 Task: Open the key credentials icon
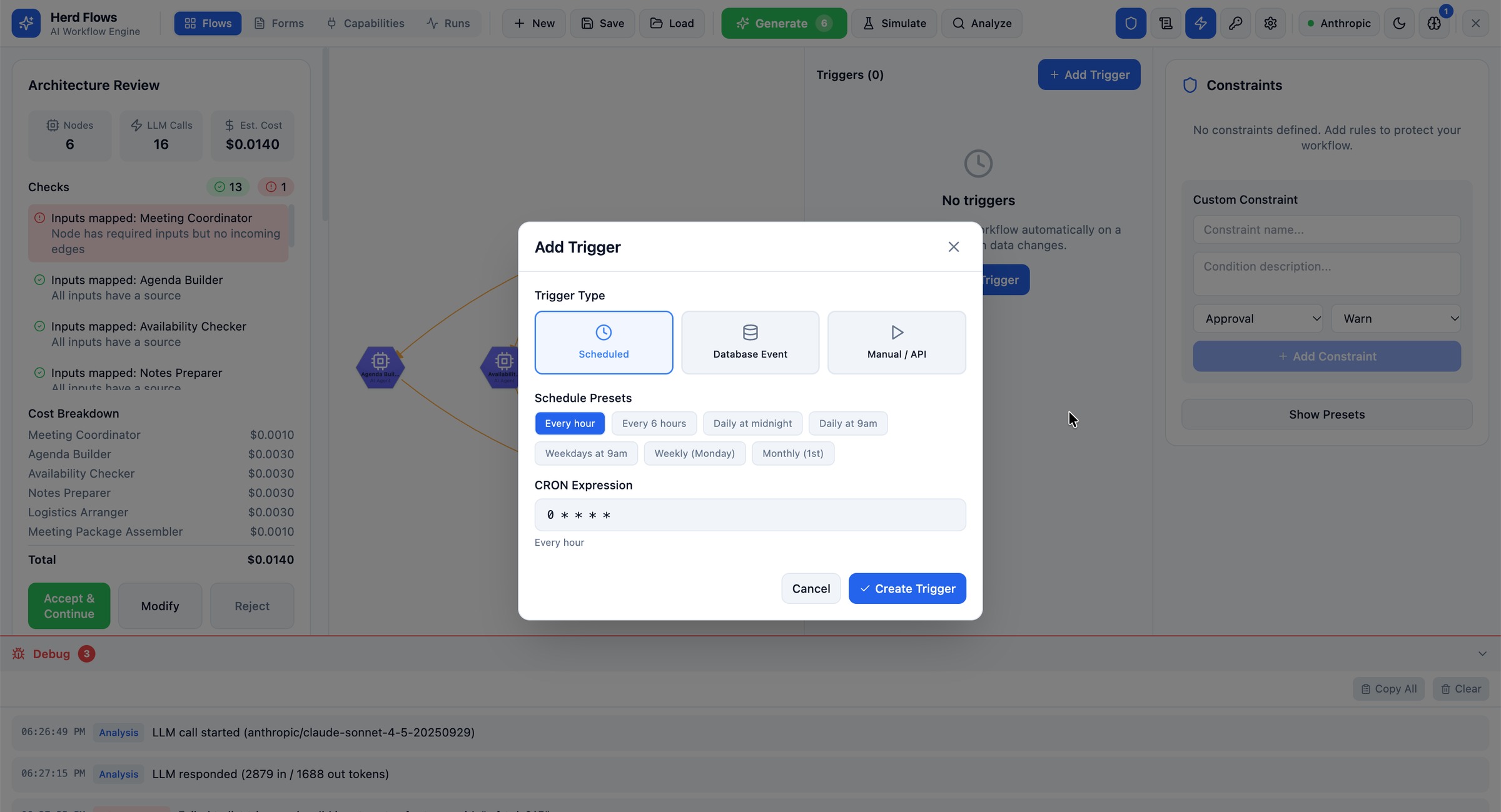click(x=1235, y=23)
